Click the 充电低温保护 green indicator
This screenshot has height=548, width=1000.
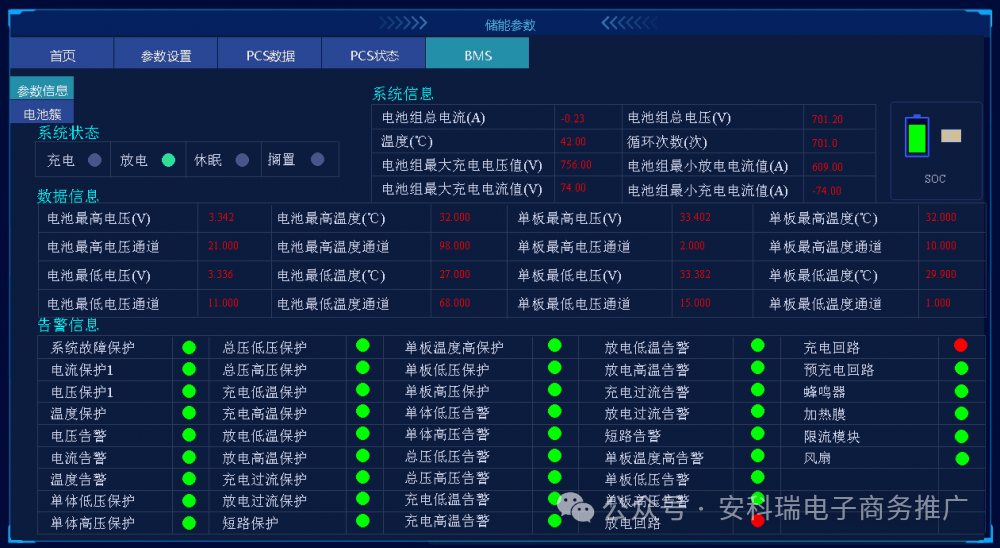tap(363, 390)
